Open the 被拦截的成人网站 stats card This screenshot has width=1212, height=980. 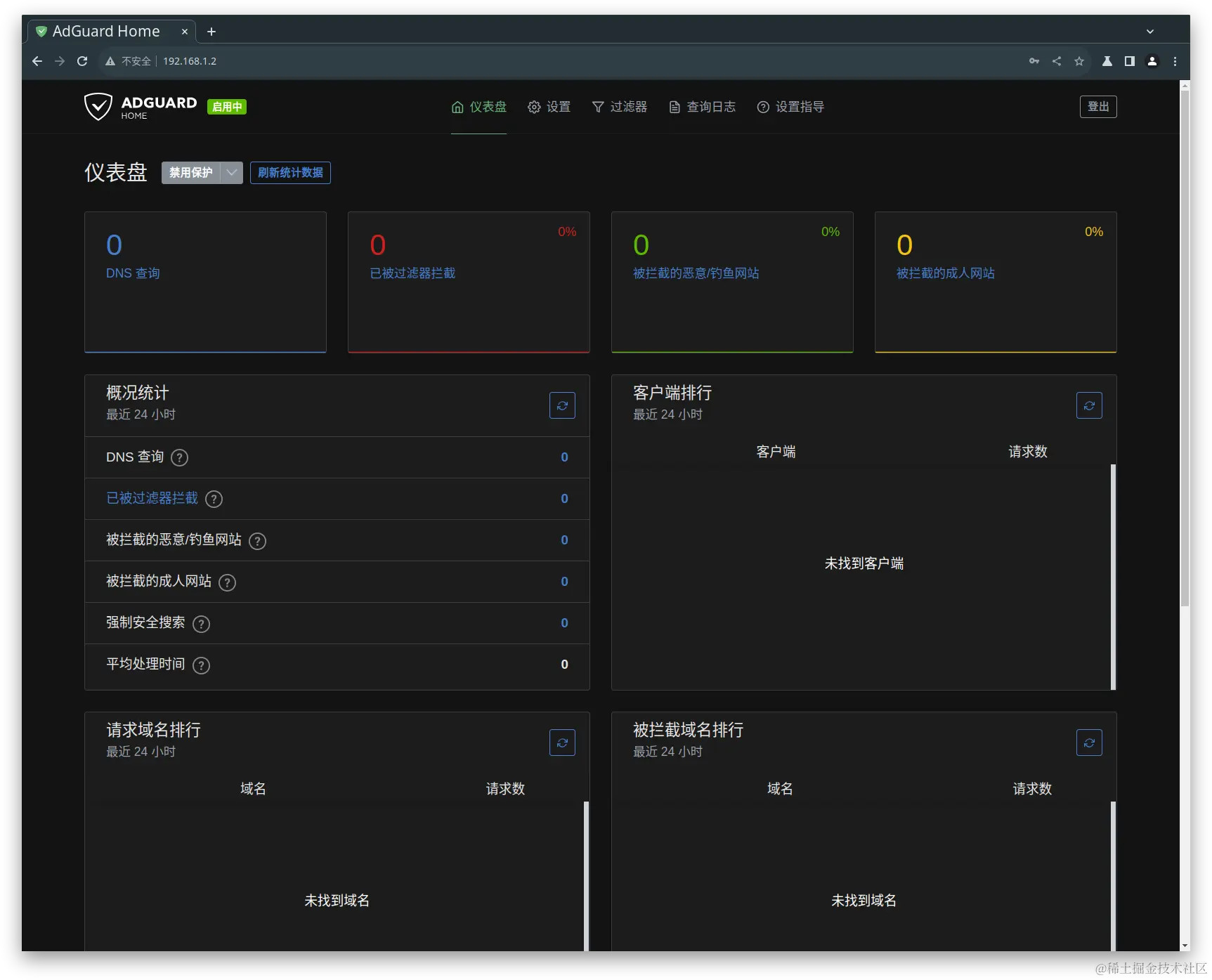click(x=996, y=282)
